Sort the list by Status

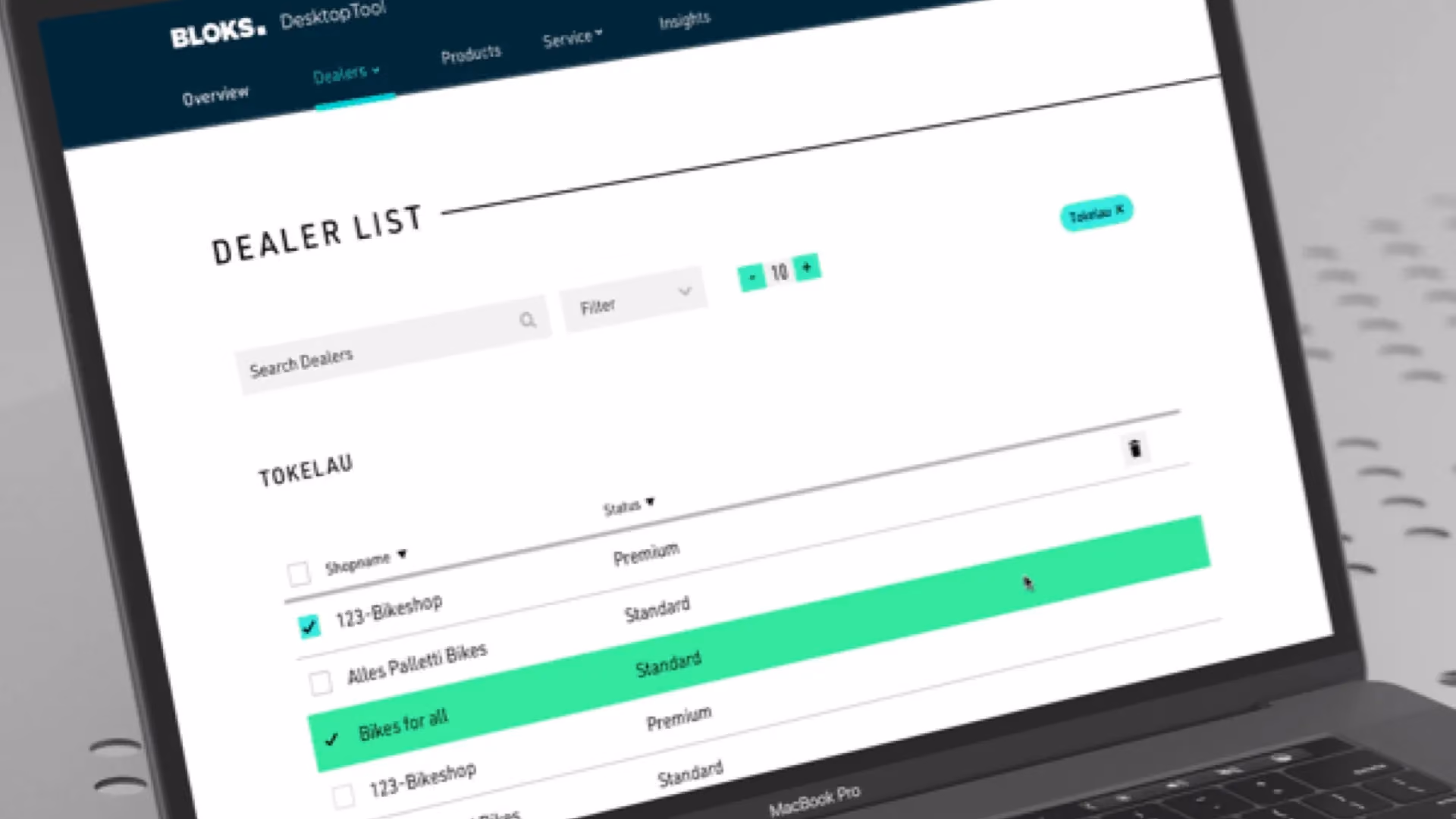point(629,506)
